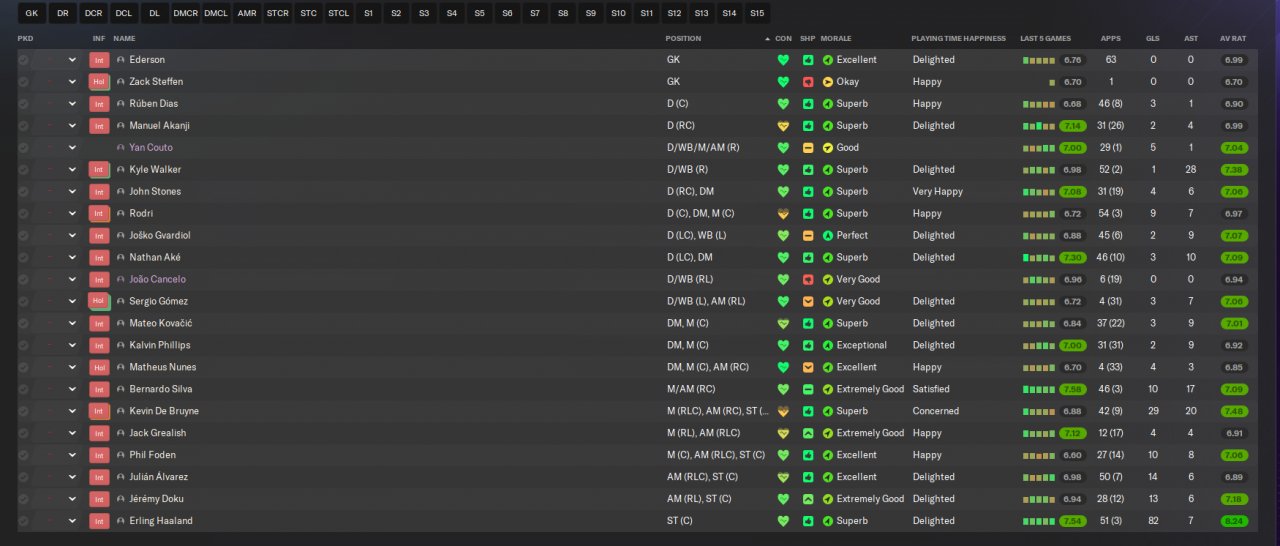Image resolution: width=1280 pixels, height=546 pixels.
Task: Select the AMR position slot
Action: [247, 13]
